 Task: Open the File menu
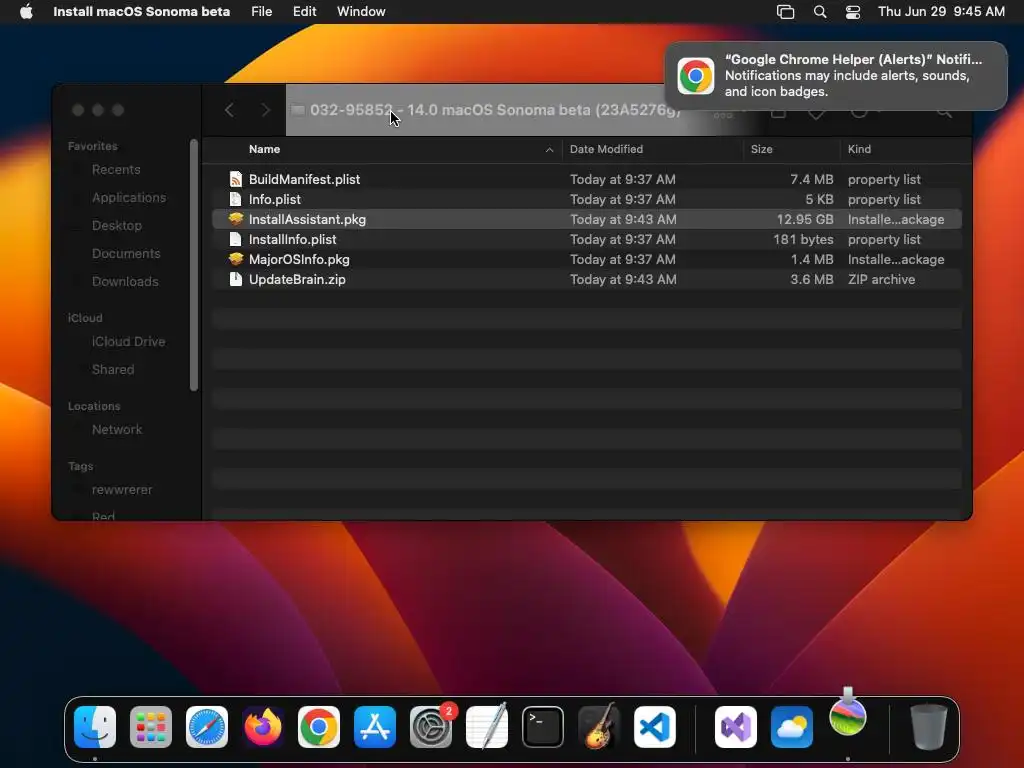(262, 12)
